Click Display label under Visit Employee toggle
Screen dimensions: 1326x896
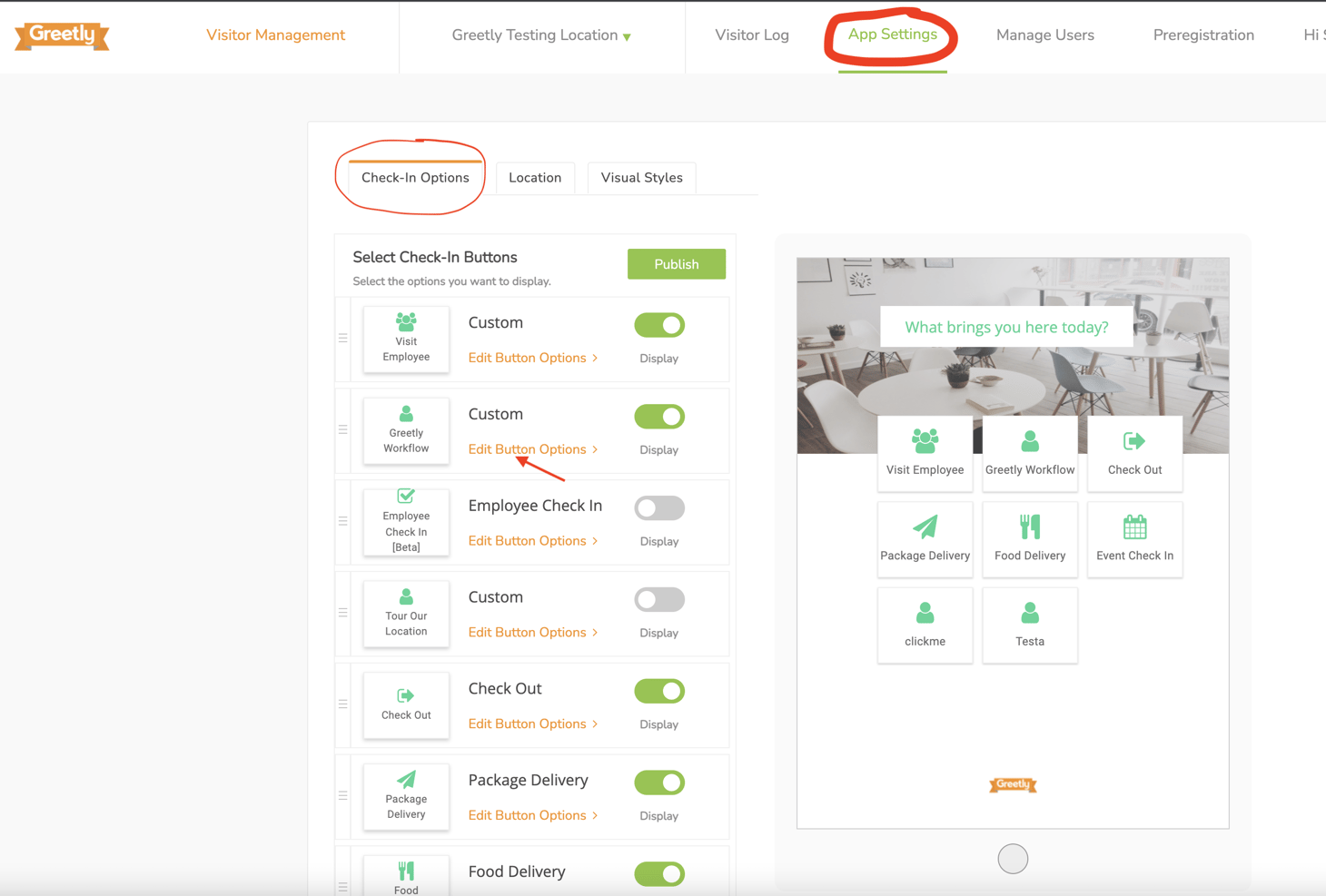[x=659, y=359]
